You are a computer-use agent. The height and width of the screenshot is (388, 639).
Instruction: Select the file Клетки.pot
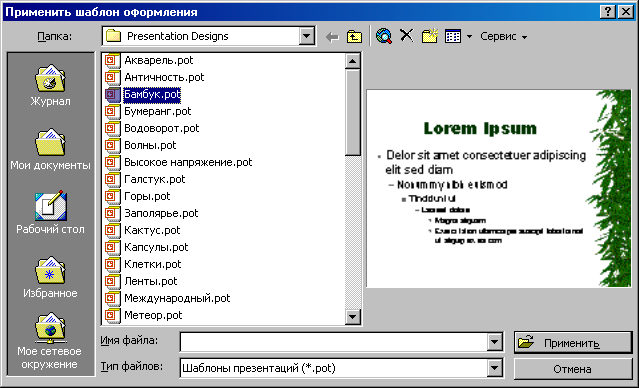tap(152, 264)
